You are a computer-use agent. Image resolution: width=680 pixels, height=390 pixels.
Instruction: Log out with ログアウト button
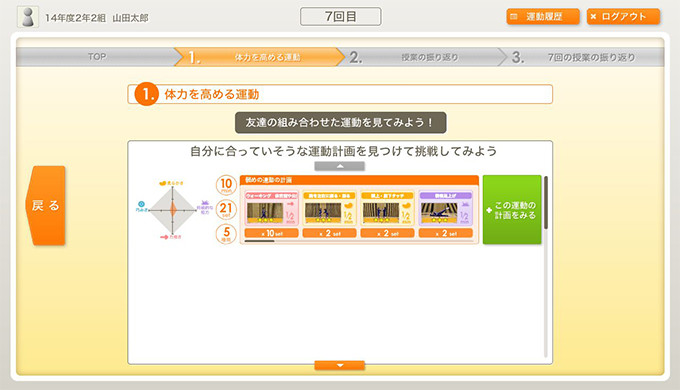[623, 17]
